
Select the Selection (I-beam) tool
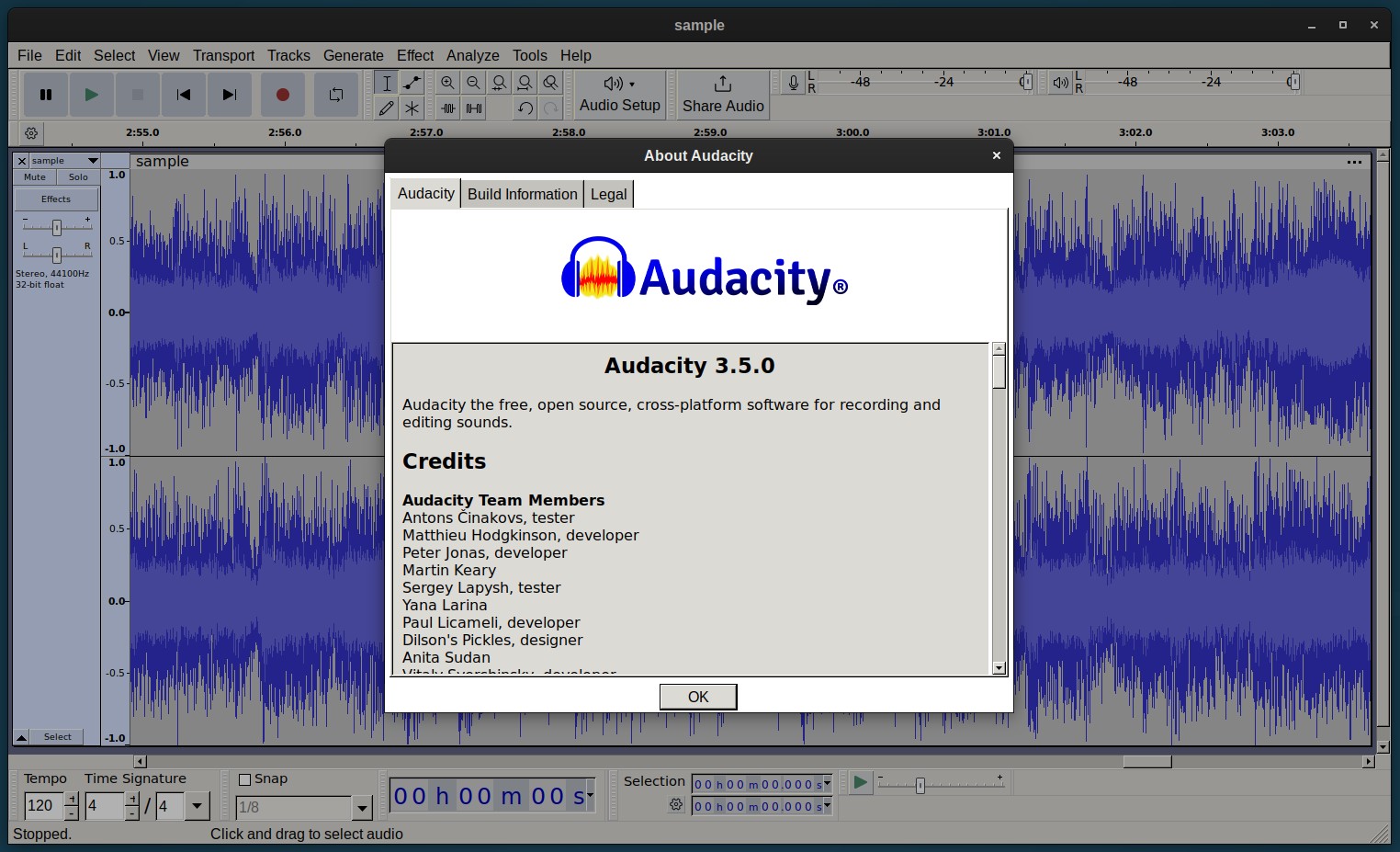[x=387, y=83]
